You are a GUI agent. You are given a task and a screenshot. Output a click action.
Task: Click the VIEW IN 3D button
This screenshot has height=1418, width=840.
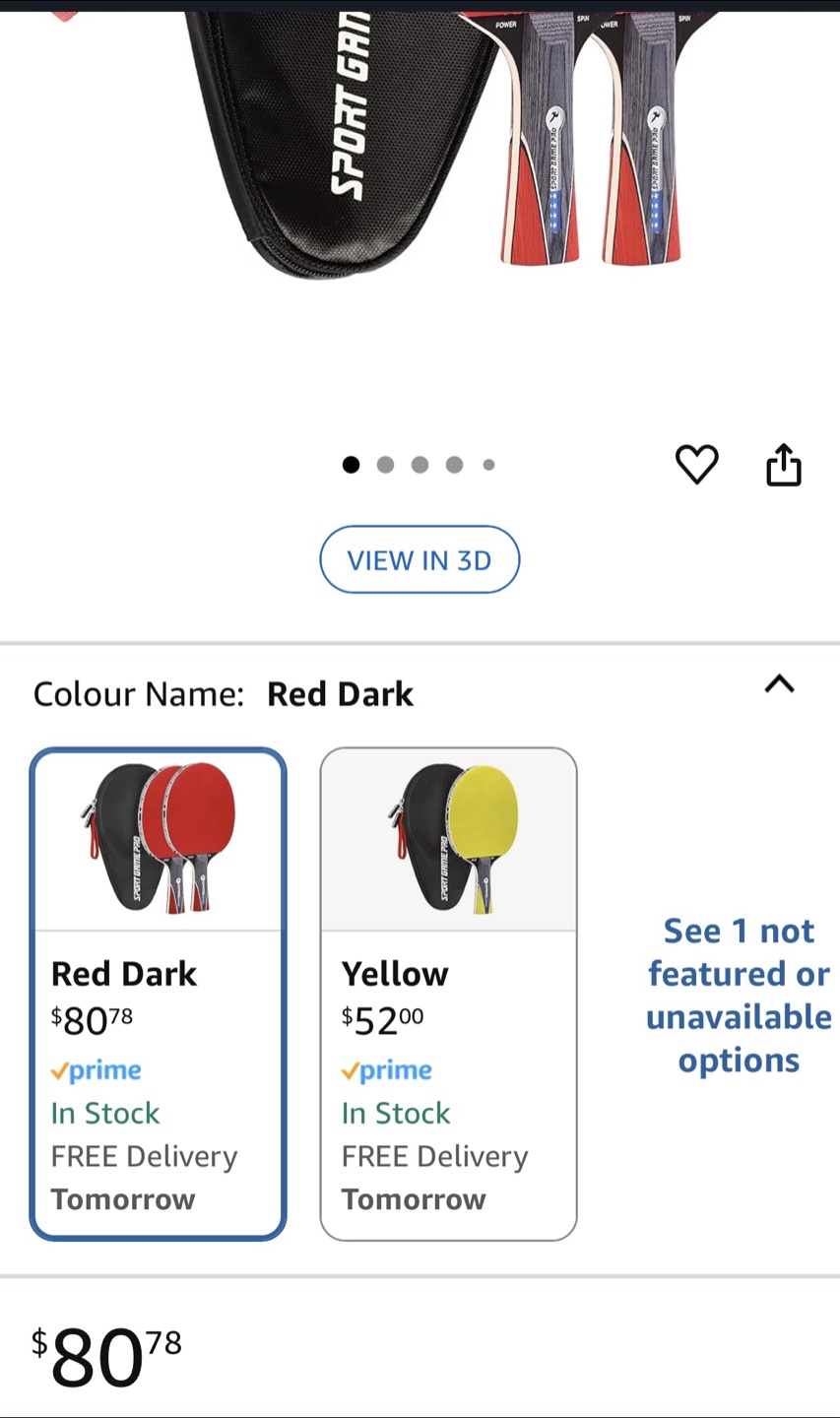click(420, 559)
